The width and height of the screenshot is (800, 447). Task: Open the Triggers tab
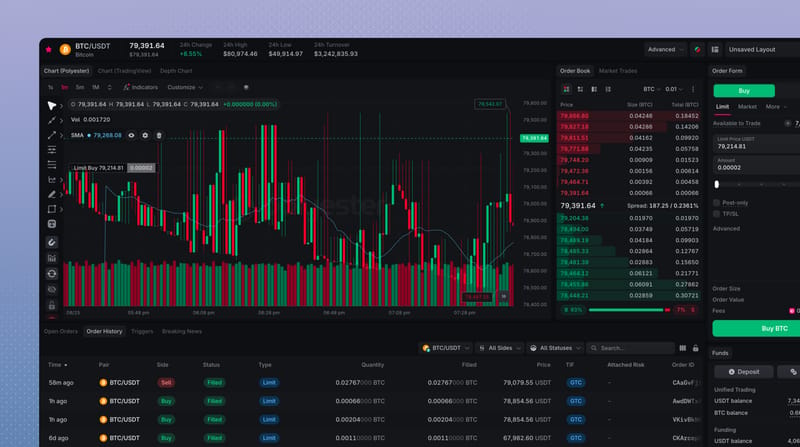[142, 332]
